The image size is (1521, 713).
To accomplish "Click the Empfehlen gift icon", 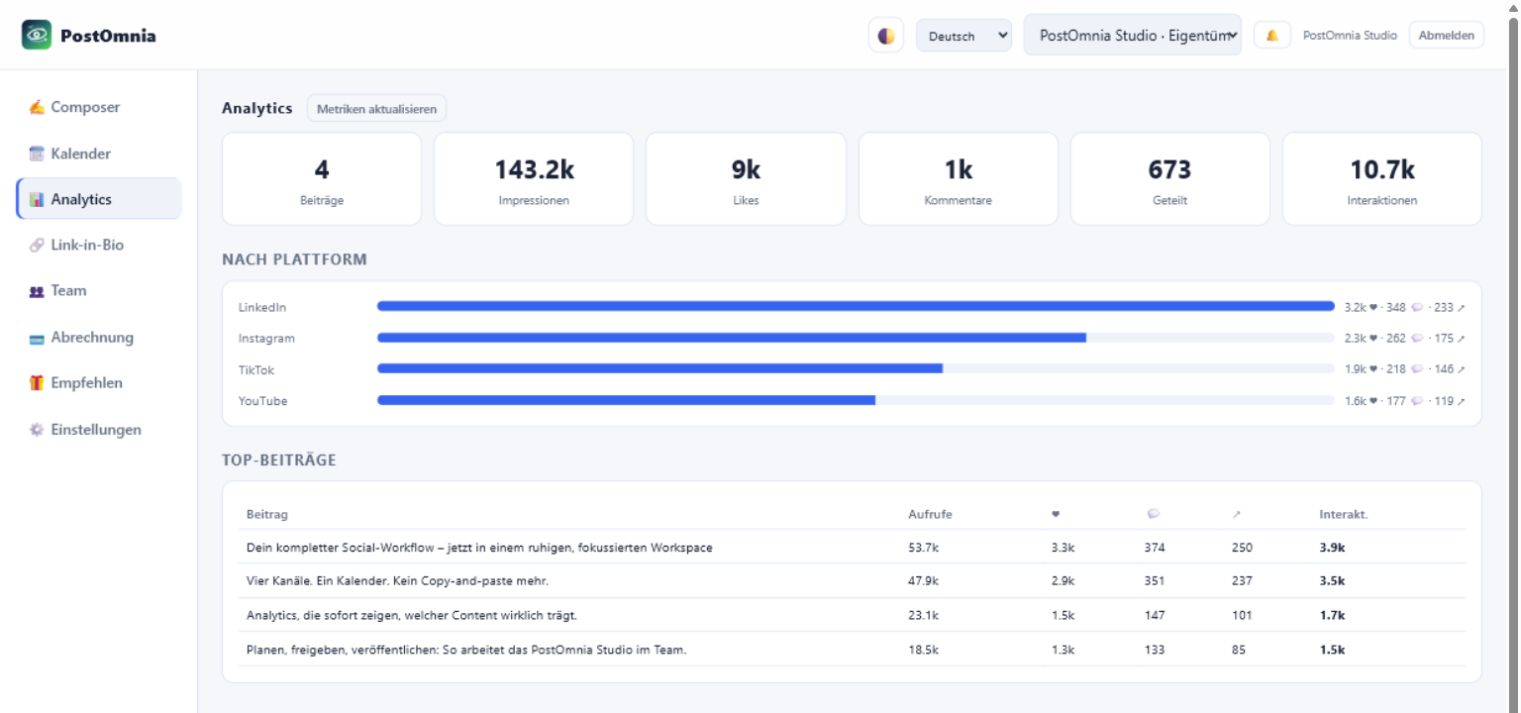I will (37, 383).
